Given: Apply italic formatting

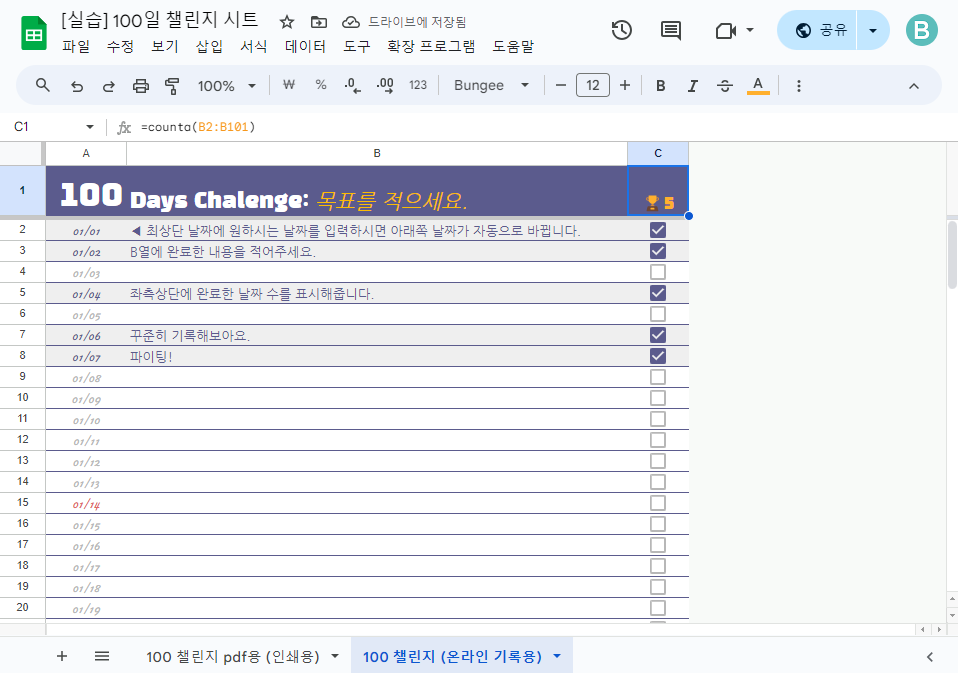Looking at the screenshot, I should coord(692,86).
